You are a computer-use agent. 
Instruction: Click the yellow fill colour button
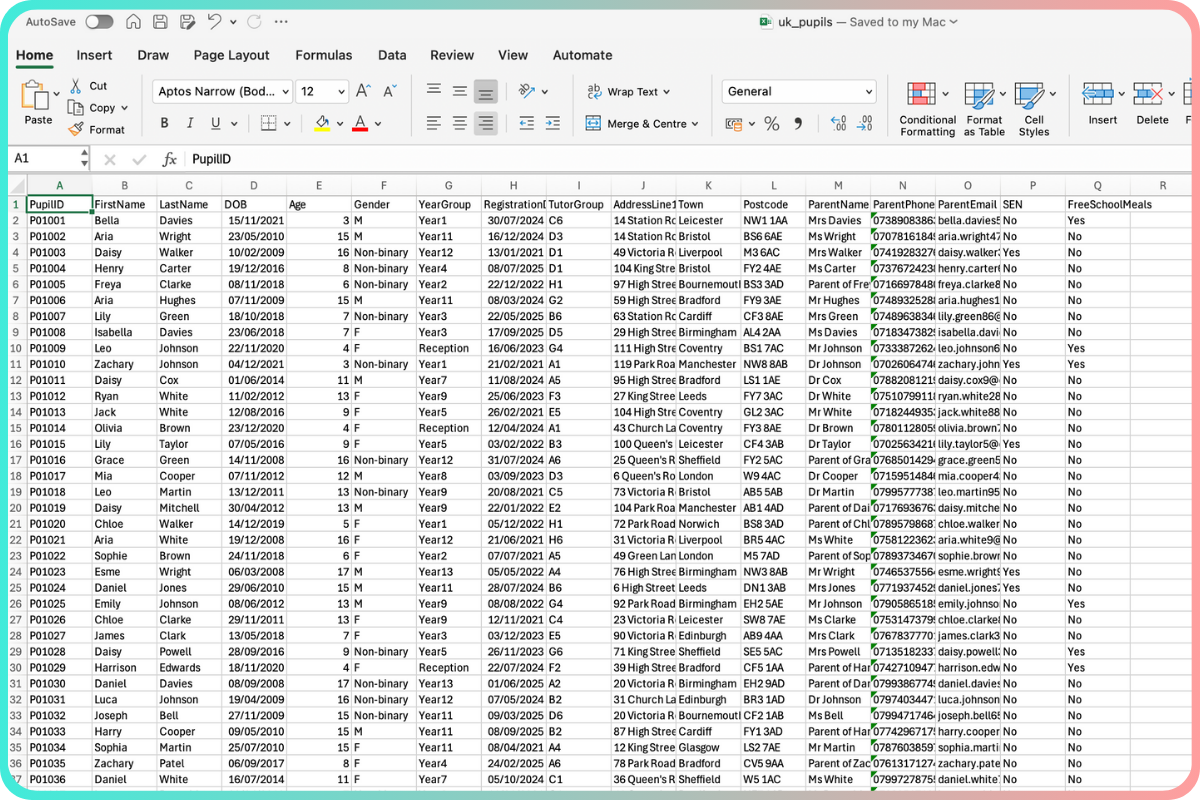point(321,124)
